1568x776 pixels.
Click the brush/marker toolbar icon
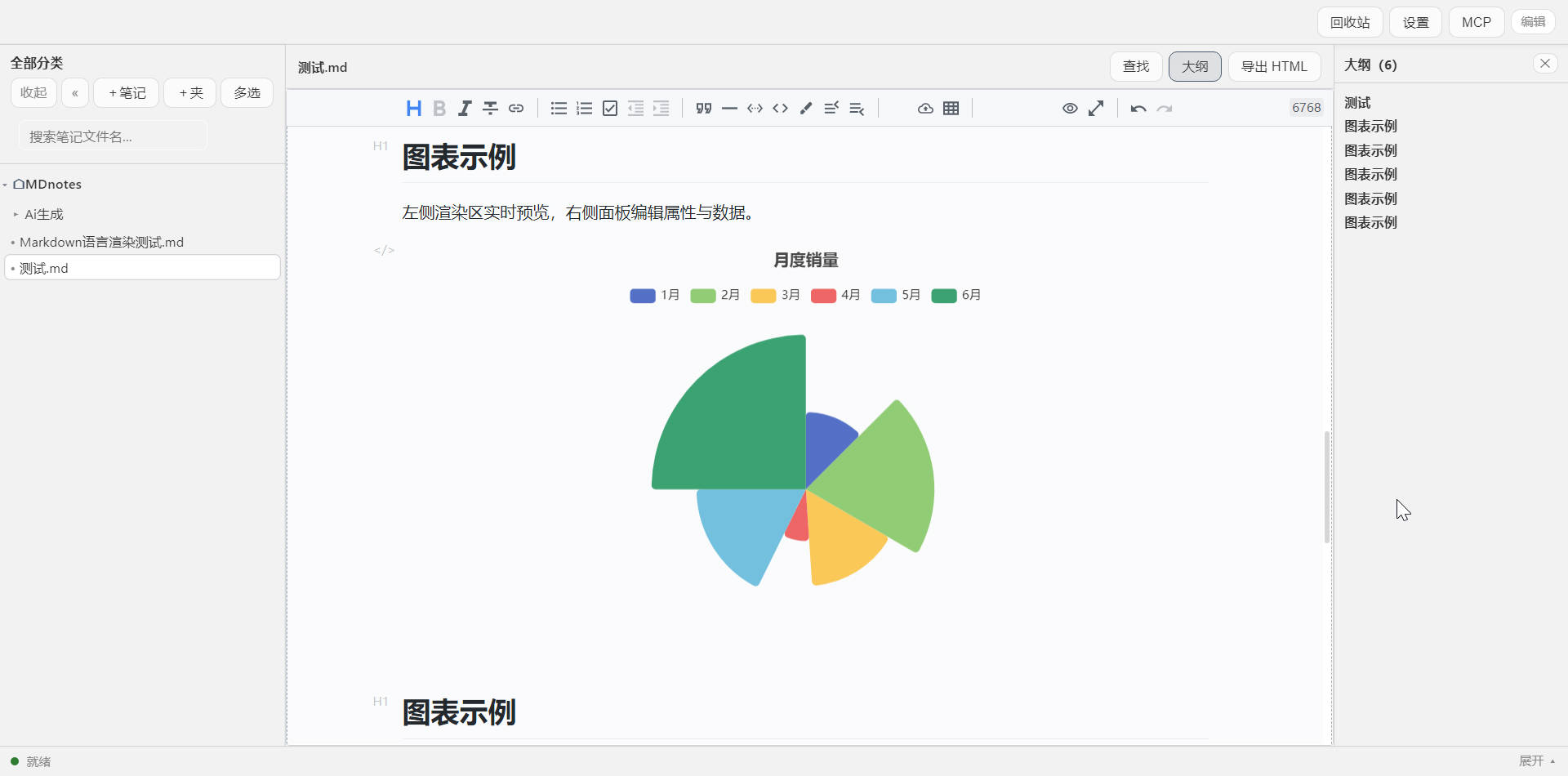tap(806, 108)
